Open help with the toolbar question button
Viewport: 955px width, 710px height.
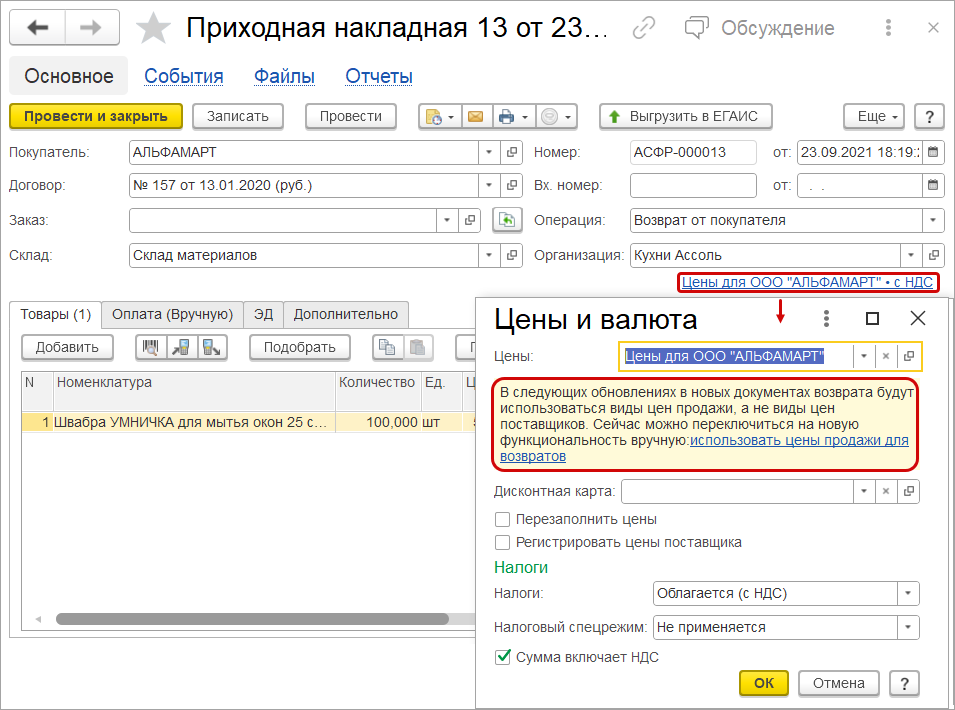point(929,116)
